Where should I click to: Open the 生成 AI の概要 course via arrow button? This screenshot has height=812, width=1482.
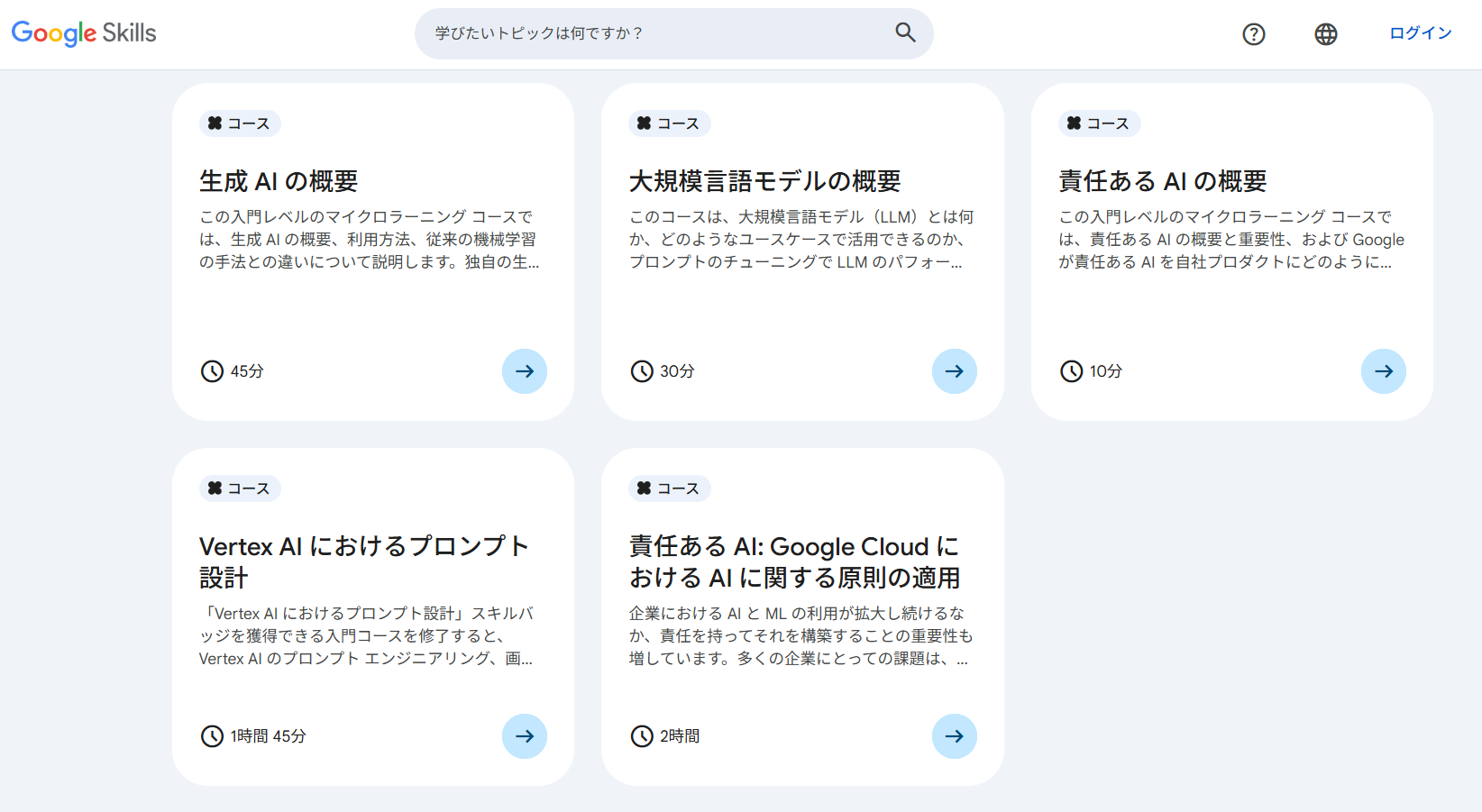click(525, 370)
